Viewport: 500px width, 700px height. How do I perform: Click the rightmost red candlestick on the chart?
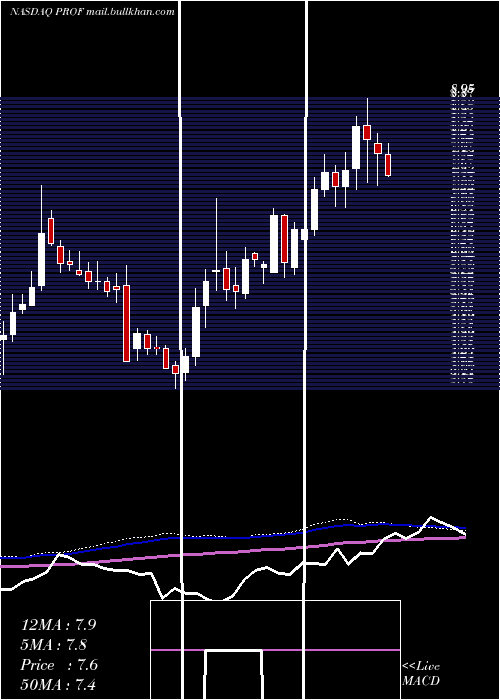(388, 165)
